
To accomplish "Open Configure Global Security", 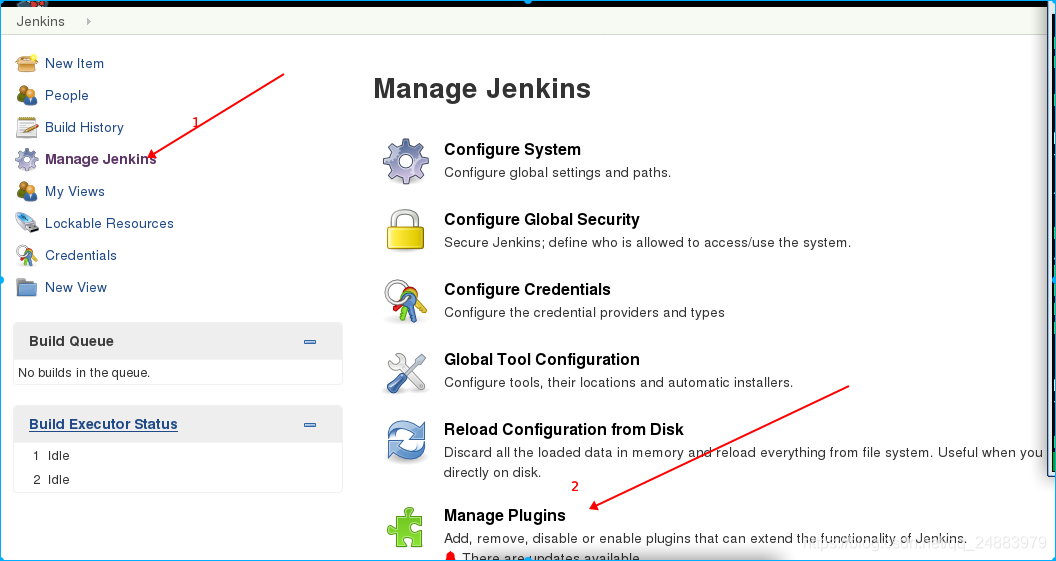I will [541, 220].
